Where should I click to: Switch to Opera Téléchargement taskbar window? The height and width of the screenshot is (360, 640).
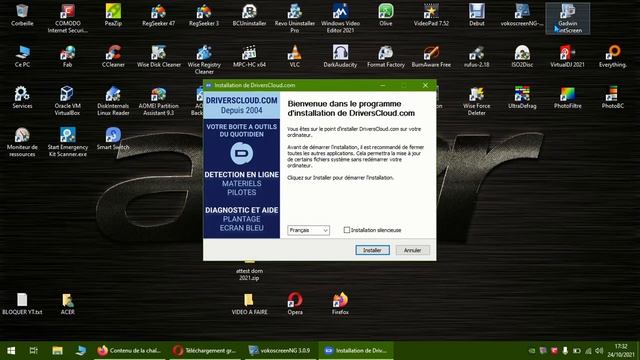tap(206, 351)
